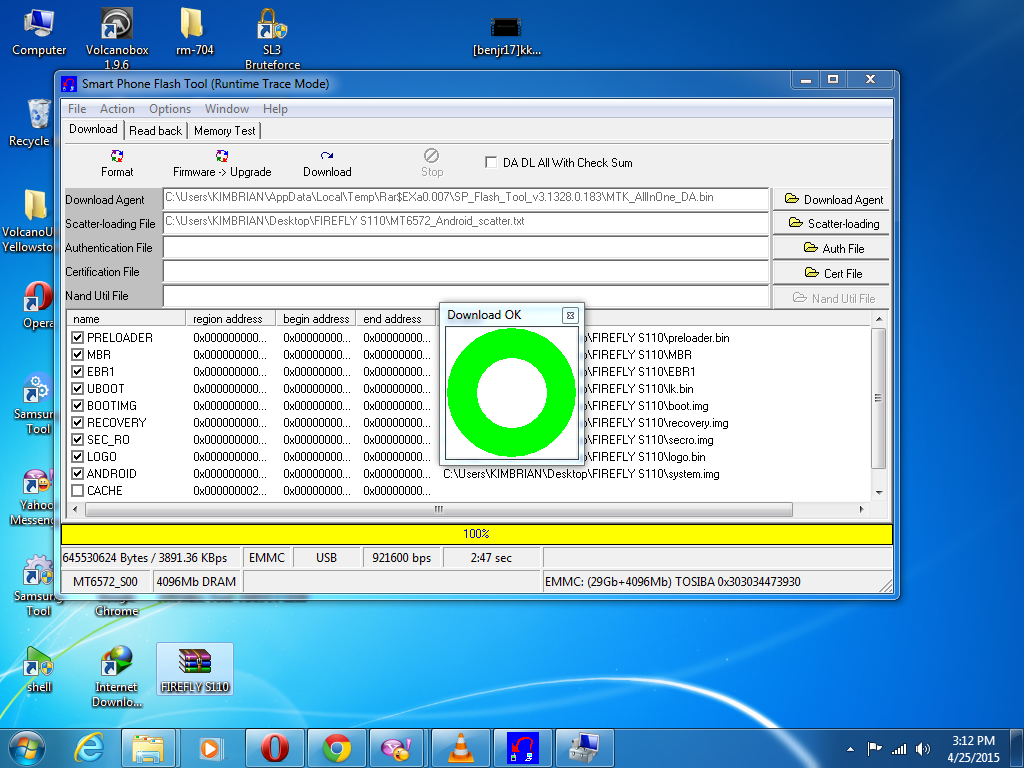This screenshot has width=1024, height=768.
Task: Click the Scatter-loading browse button
Action: (x=833, y=224)
